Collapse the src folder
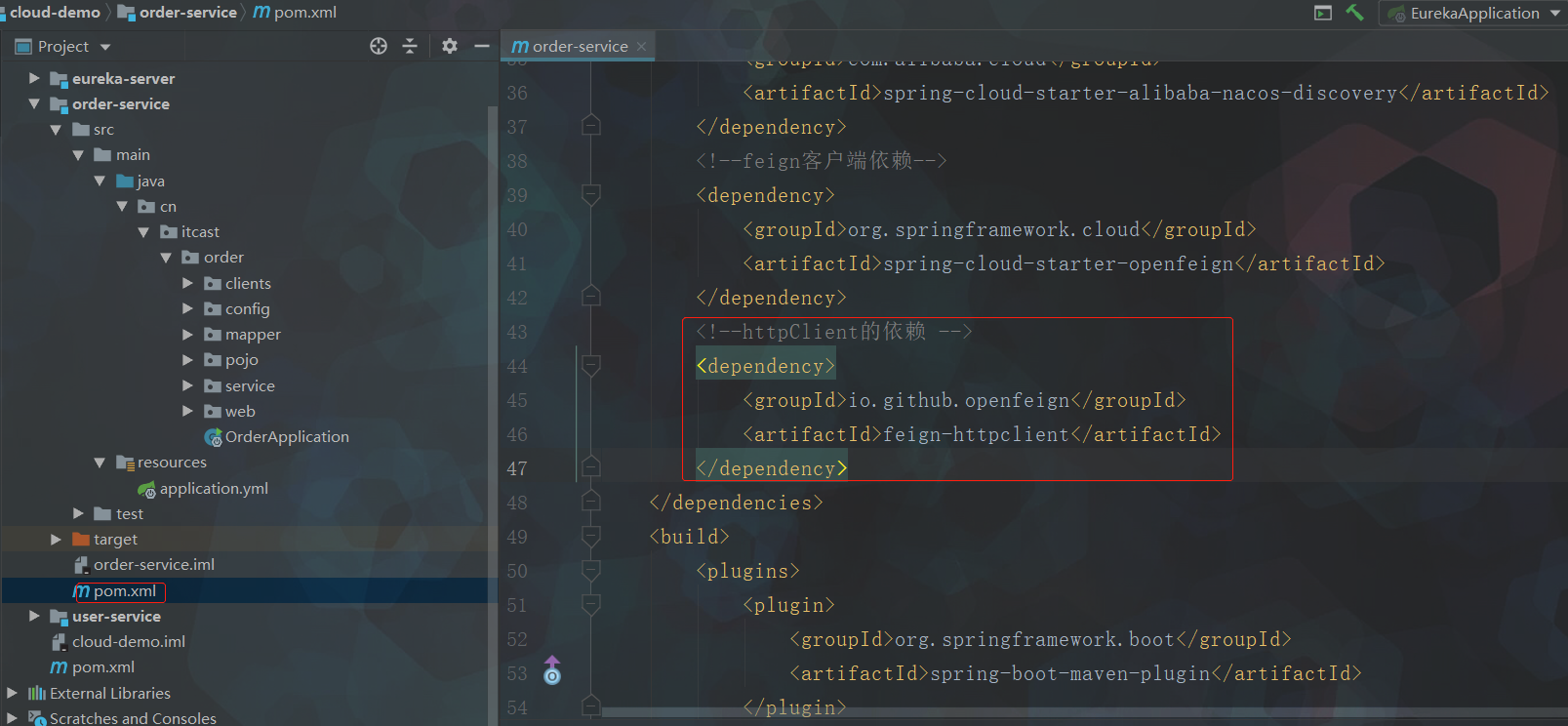The height and width of the screenshot is (726, 1568). (56, 129)
